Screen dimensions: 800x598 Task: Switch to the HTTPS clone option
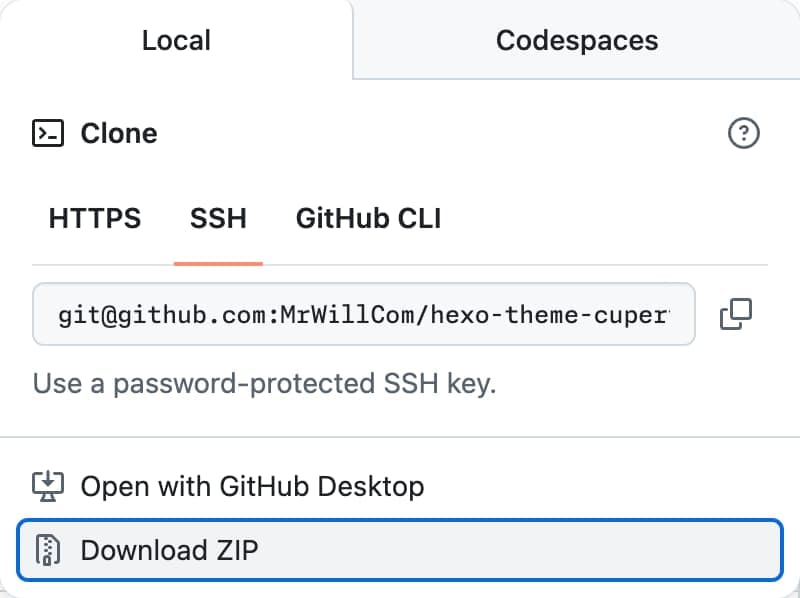95,218
